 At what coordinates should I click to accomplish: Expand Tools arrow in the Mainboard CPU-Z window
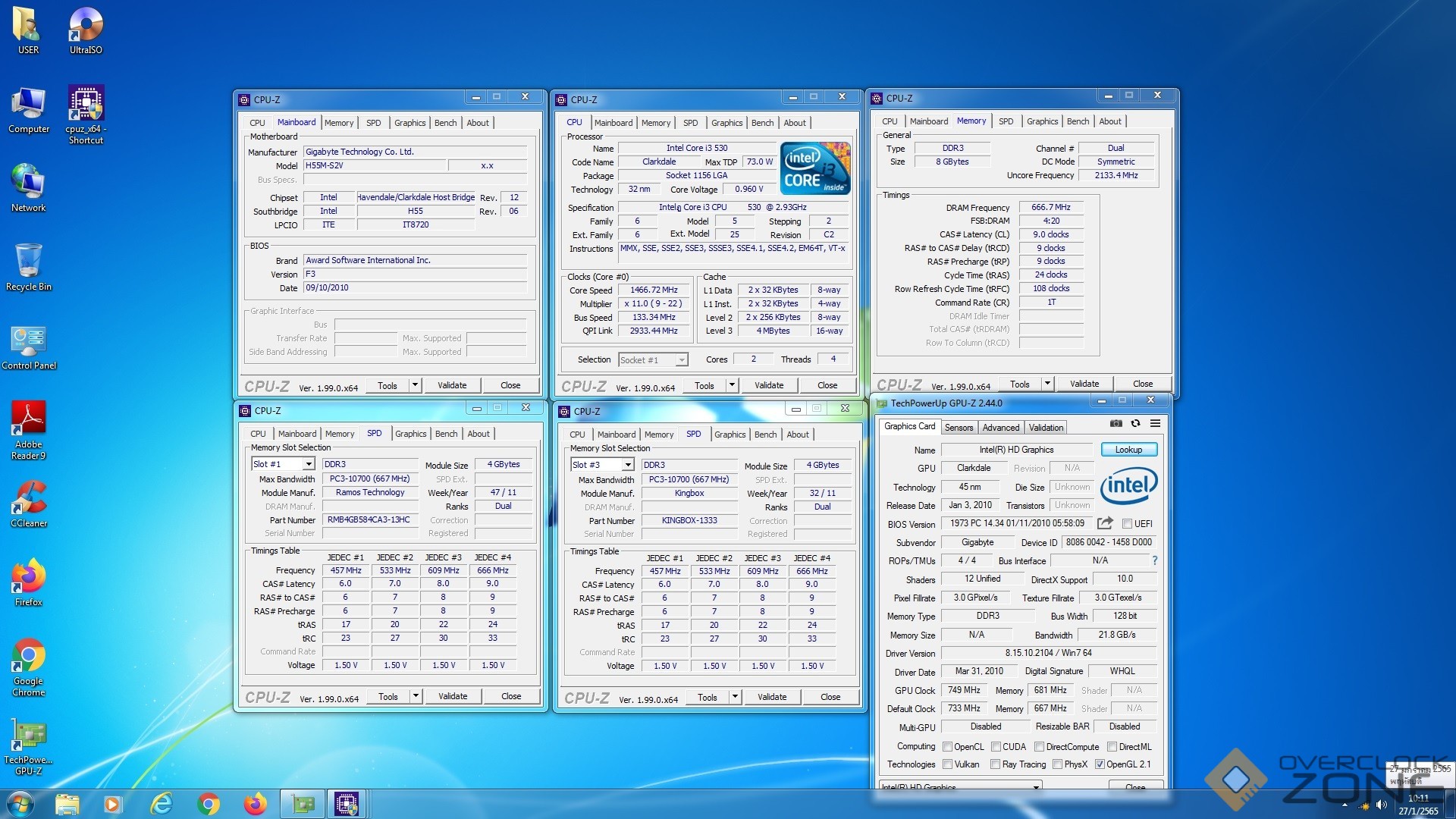click(x=415, y=385)
